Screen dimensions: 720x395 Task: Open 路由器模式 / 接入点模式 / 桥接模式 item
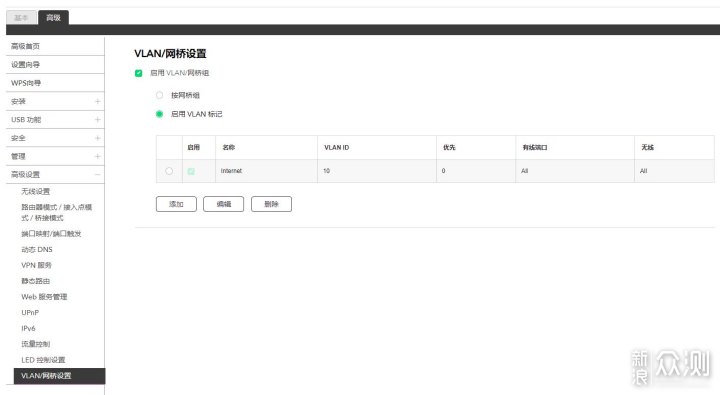pyautogui.click(x=56, y=212)
